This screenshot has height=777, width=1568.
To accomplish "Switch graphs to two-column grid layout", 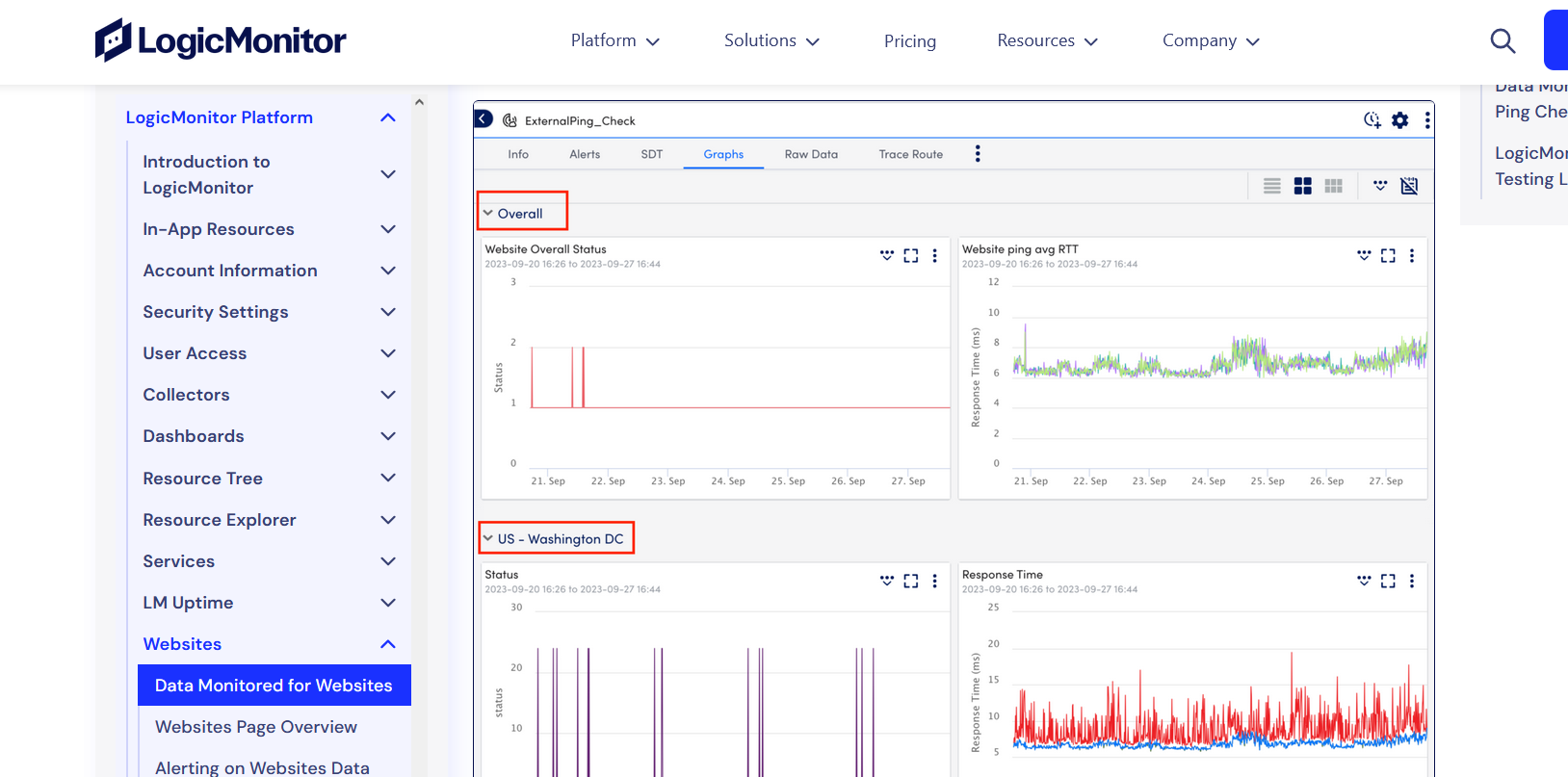I will (x=1302, y=186).
